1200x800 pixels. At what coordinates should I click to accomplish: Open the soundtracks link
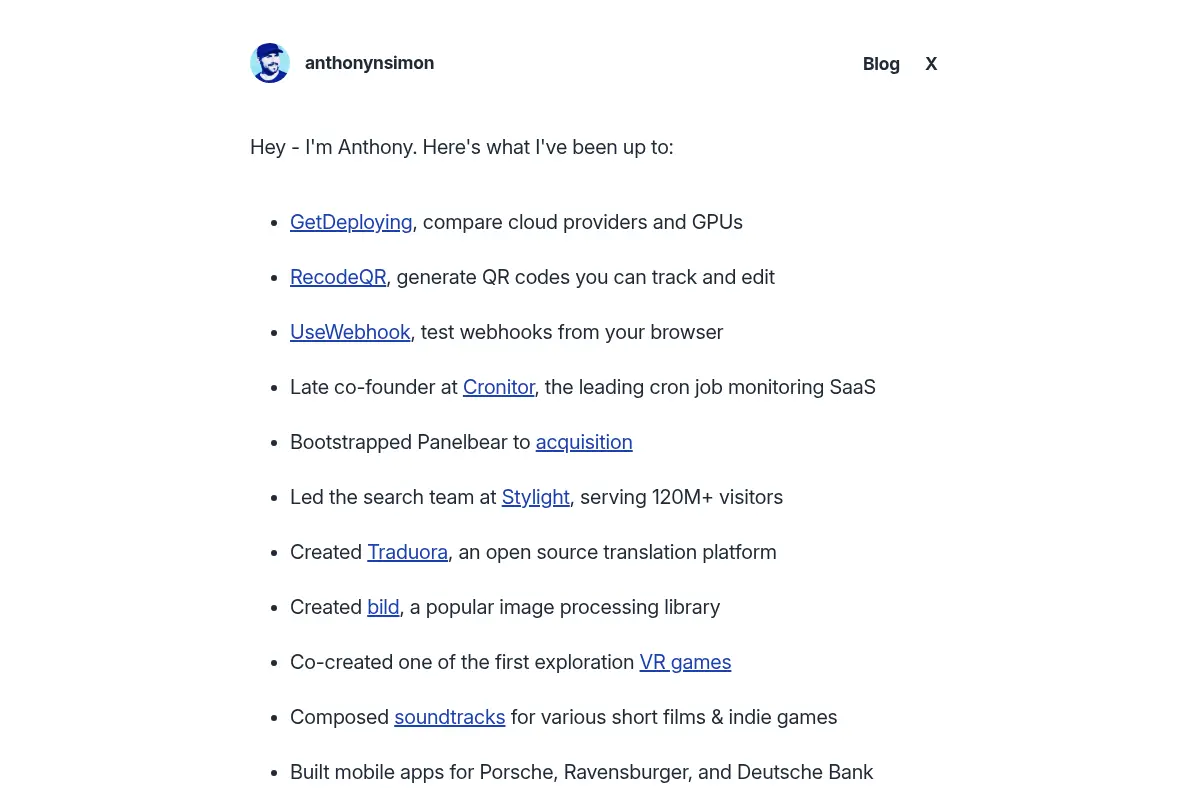tap(449, 717)
